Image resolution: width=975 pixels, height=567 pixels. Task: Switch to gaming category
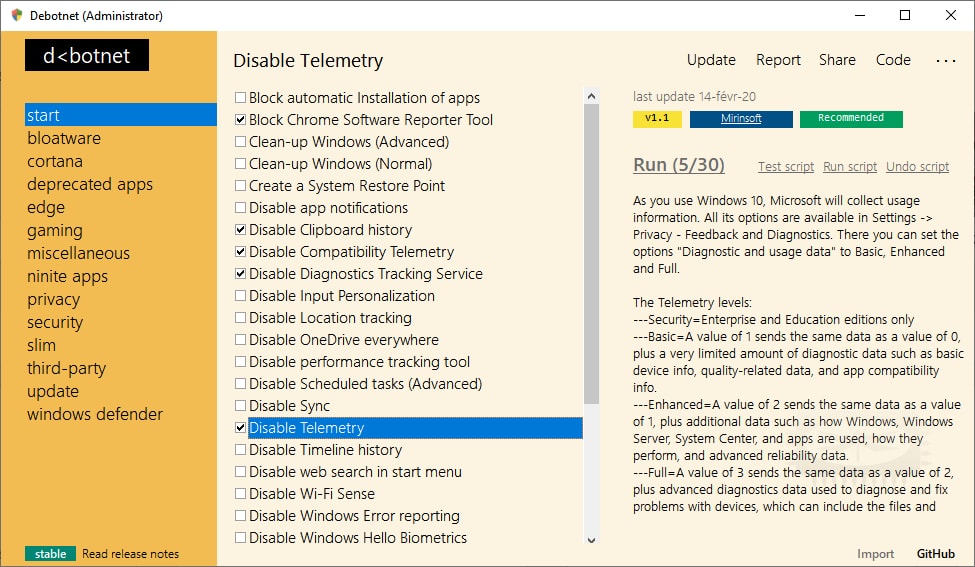pos(55,230)
